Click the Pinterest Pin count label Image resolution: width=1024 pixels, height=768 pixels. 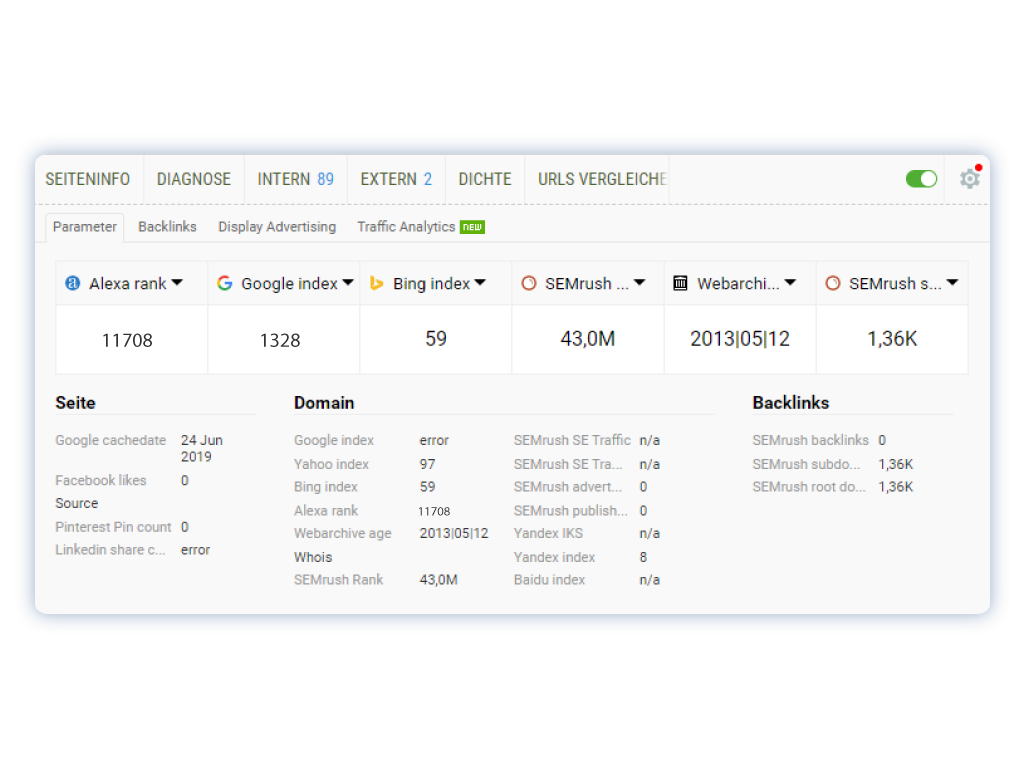[x=113, y=527]
